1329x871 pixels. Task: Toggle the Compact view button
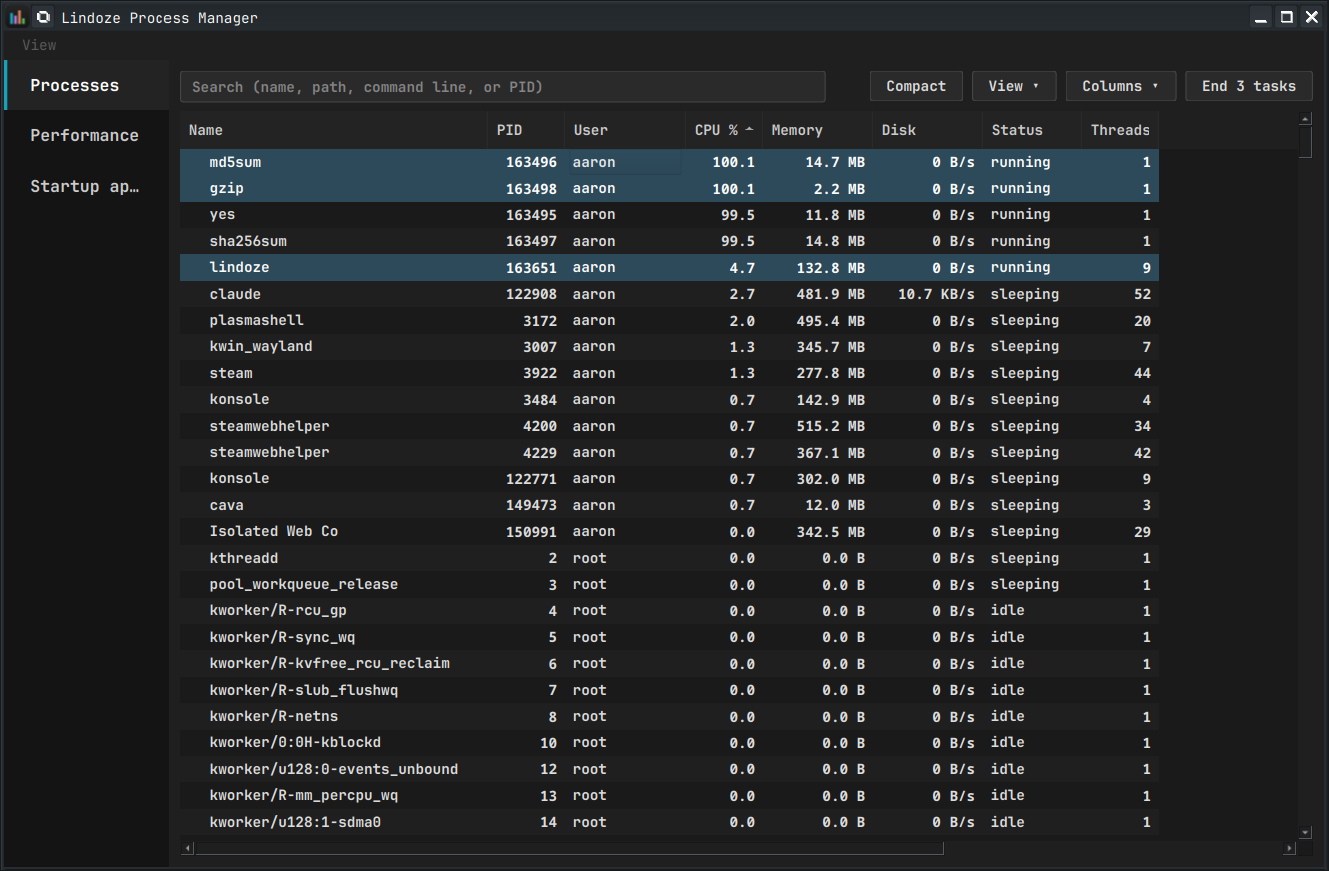(x=916, y=86)
